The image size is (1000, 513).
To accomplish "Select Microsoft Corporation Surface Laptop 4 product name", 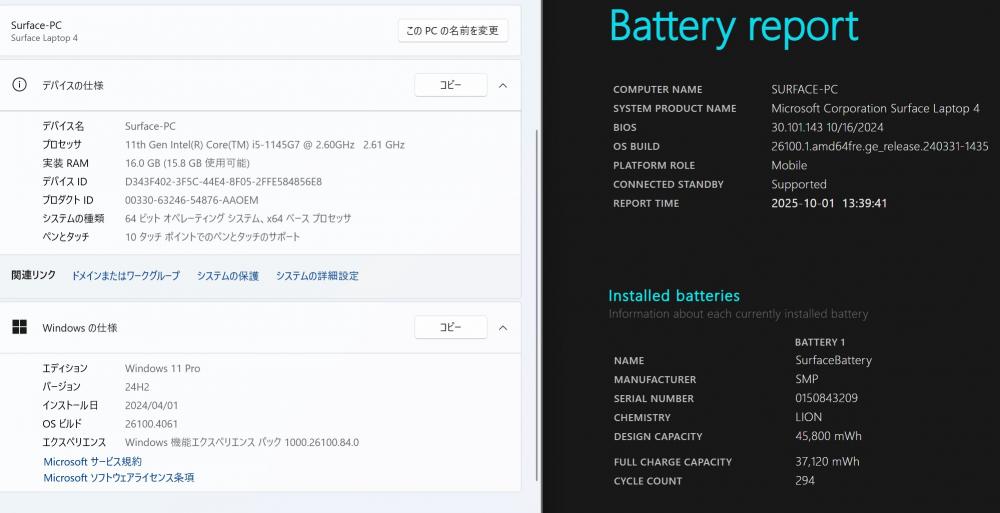I will [875, 108].
